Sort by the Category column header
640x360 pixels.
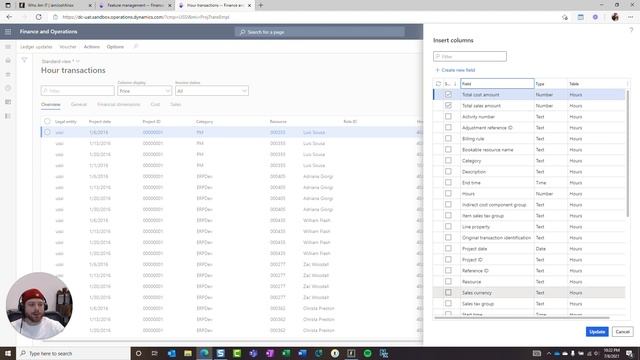pos(204,122)
